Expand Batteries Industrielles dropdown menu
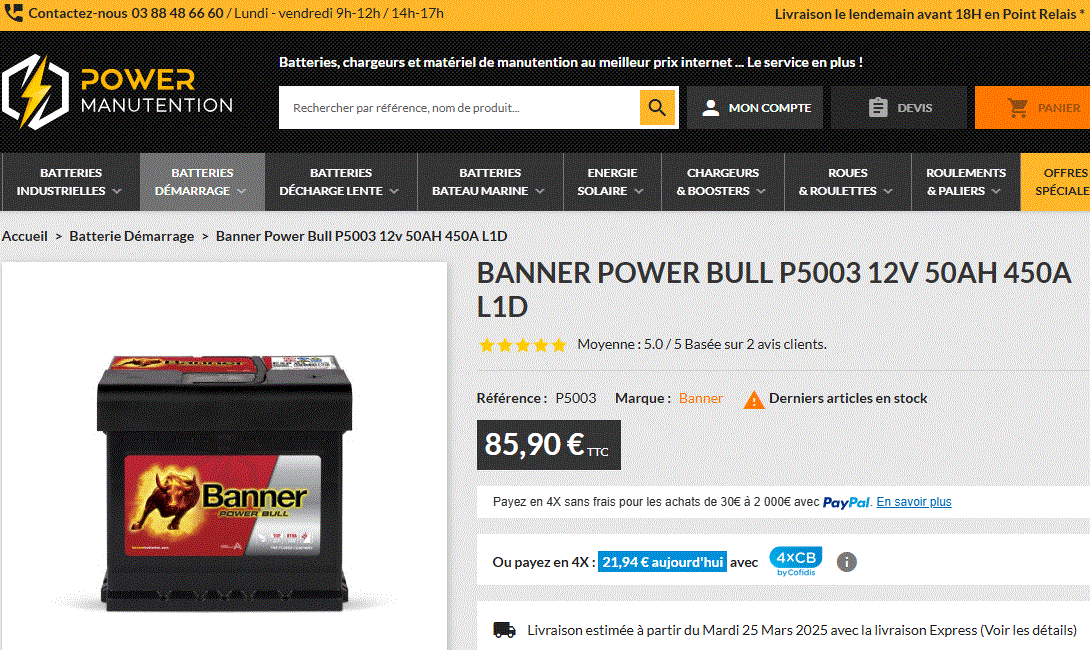The width and height of the screenshot is (1090, 650). 70,181
